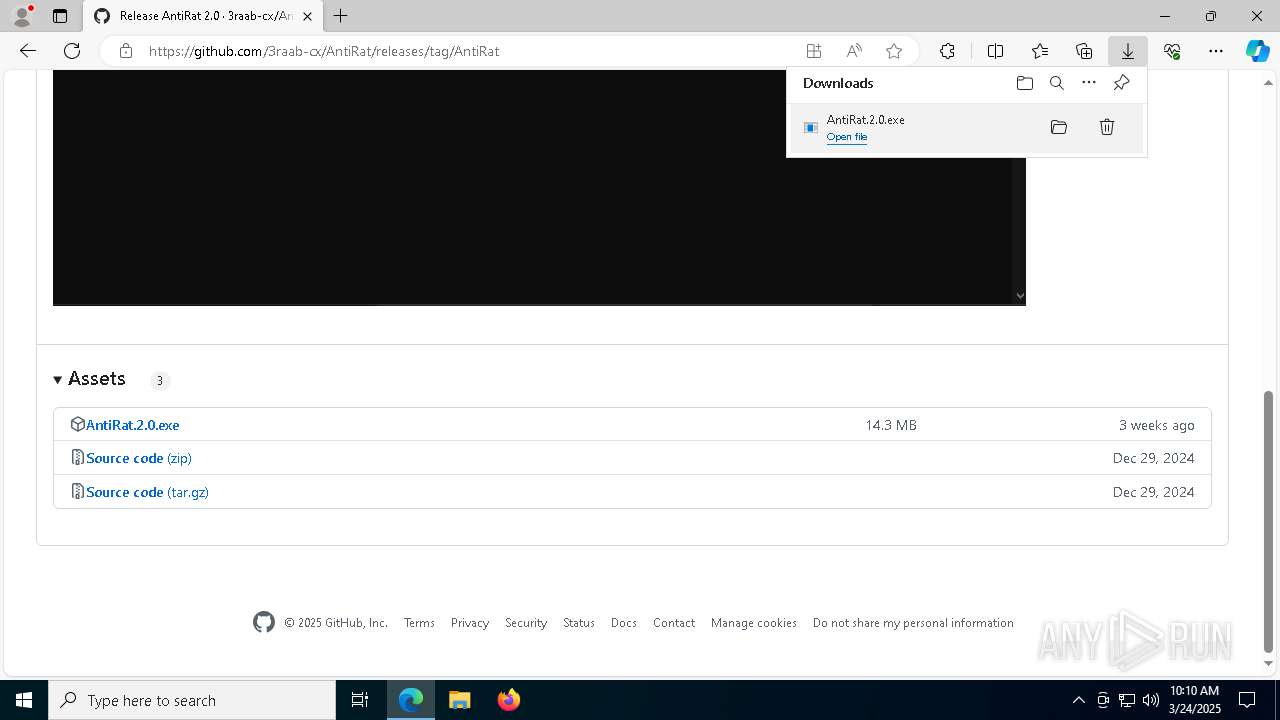Open the Edge profile icon
Image resolution: width=1280 pixels, height=720 pixels.
click(x=21, y=16)
